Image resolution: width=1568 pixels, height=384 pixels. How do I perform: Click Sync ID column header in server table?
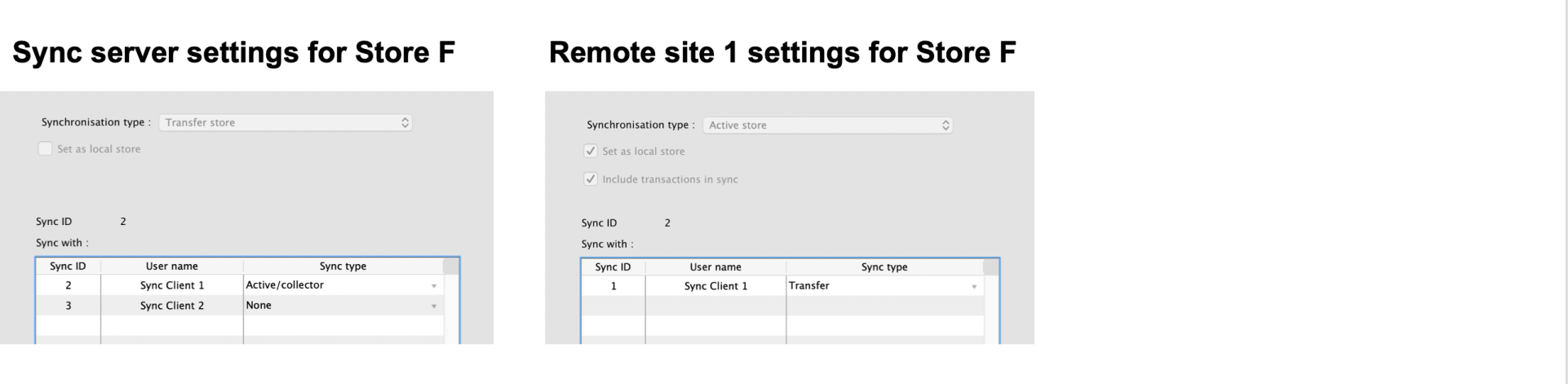(68, 267)
